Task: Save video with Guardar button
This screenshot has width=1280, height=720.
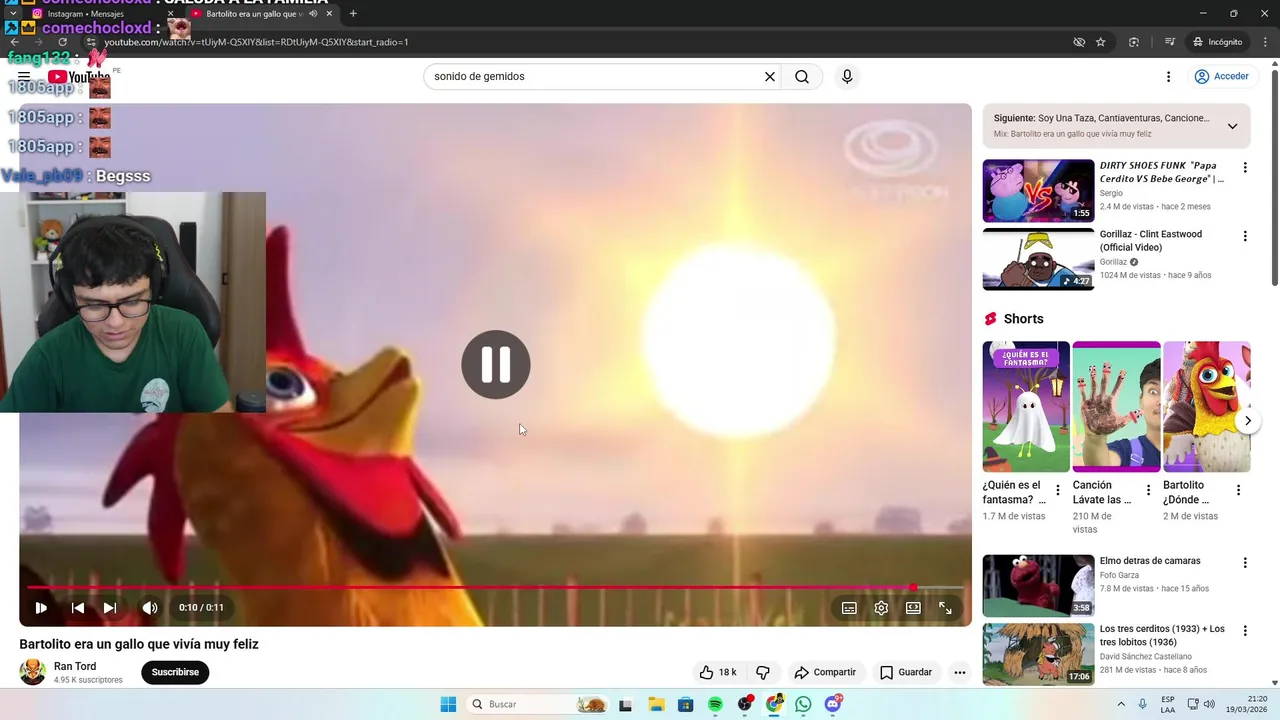Action: (905, 673)
